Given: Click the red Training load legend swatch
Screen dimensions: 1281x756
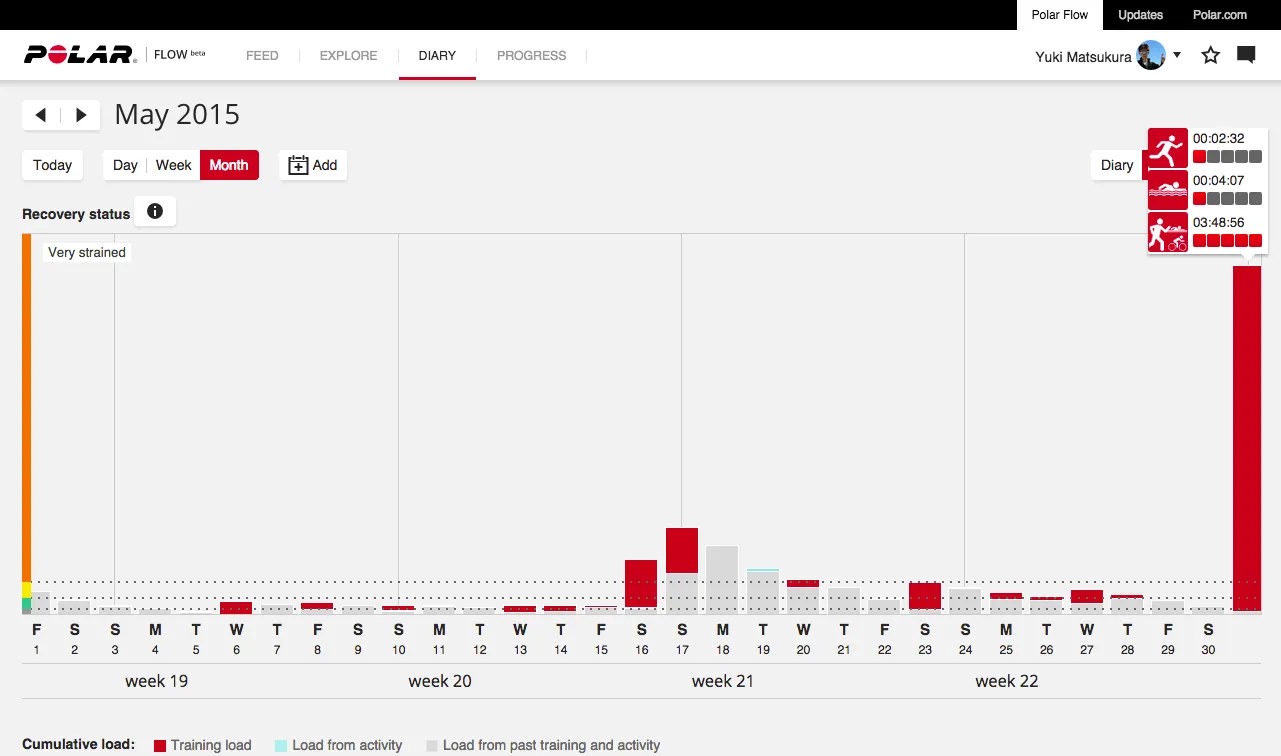Looking at the screenshot, I should 160,745.
